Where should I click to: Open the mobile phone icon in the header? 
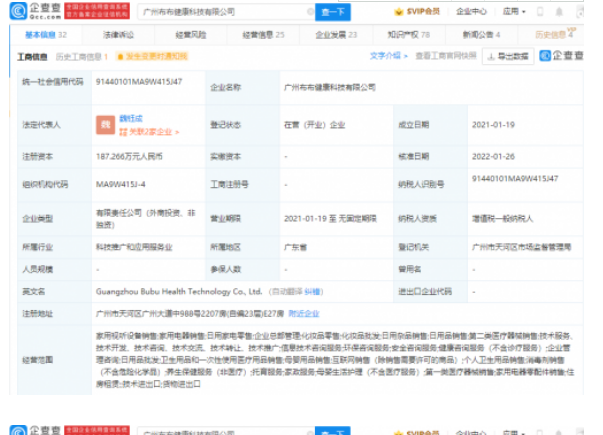pyautogui.click(x=540, y=12)
